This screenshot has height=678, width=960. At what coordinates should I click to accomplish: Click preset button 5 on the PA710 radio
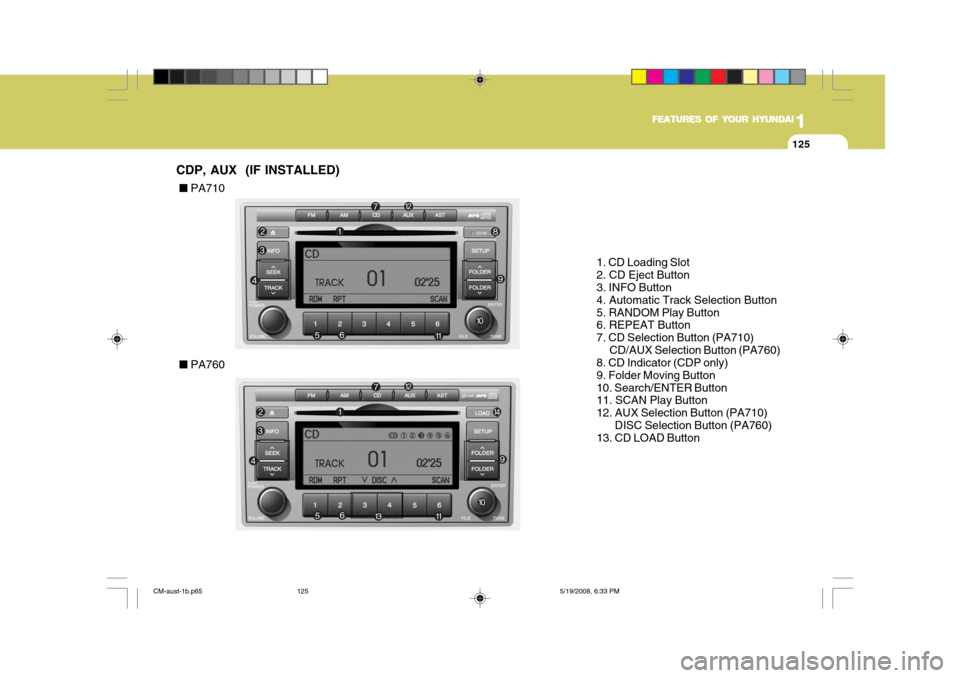(413, 323)
